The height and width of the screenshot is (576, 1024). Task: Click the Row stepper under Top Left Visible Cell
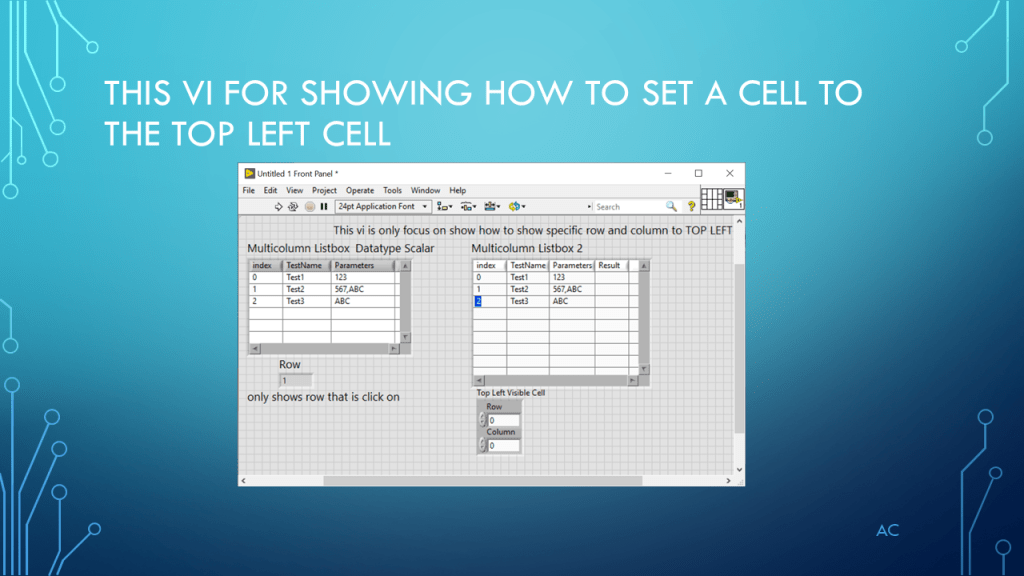(x=482, y=421)
